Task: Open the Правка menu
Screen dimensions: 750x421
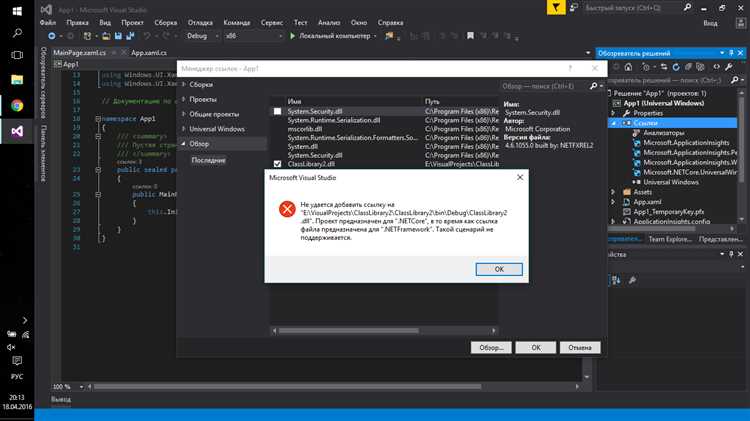Action: [x=77, y=22]
